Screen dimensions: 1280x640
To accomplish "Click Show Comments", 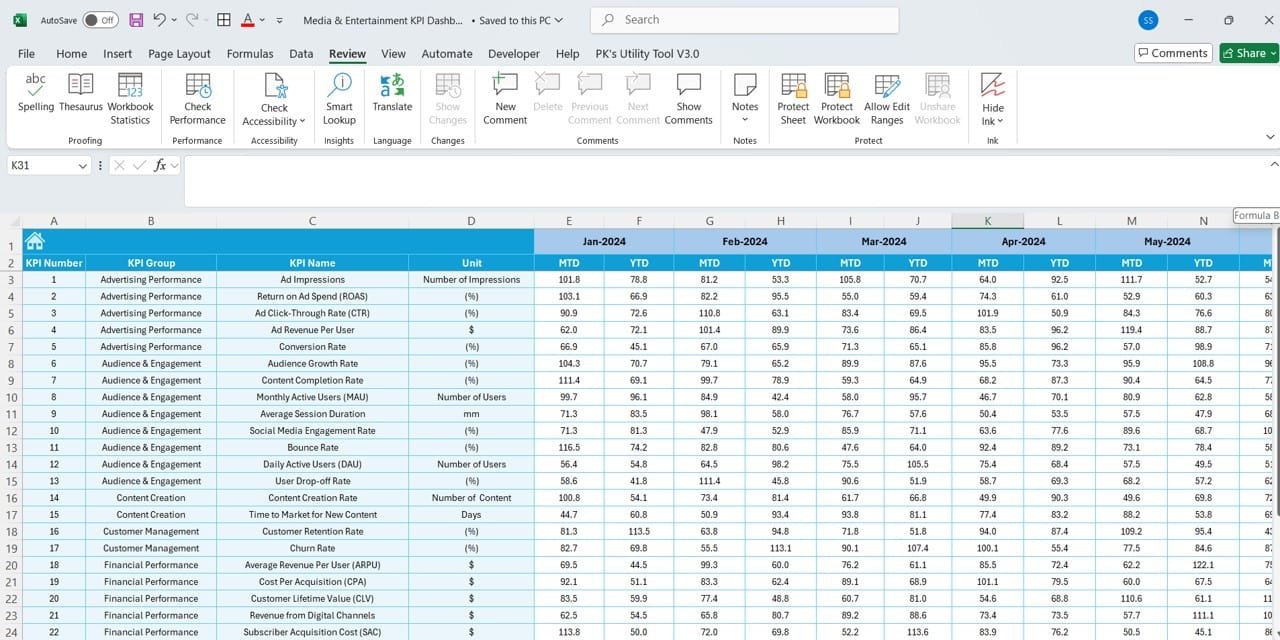I will click(688, 97).
